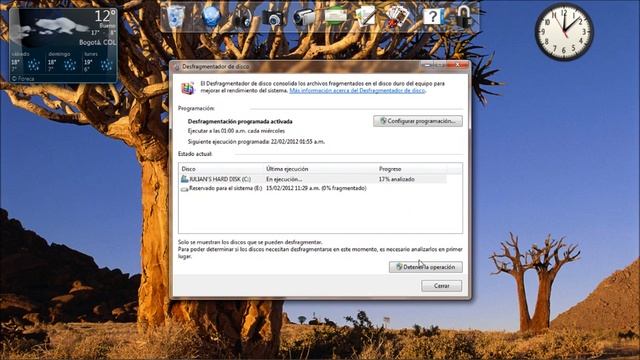Select Reservado para el sistema (E:) drive

pos(222,188)
